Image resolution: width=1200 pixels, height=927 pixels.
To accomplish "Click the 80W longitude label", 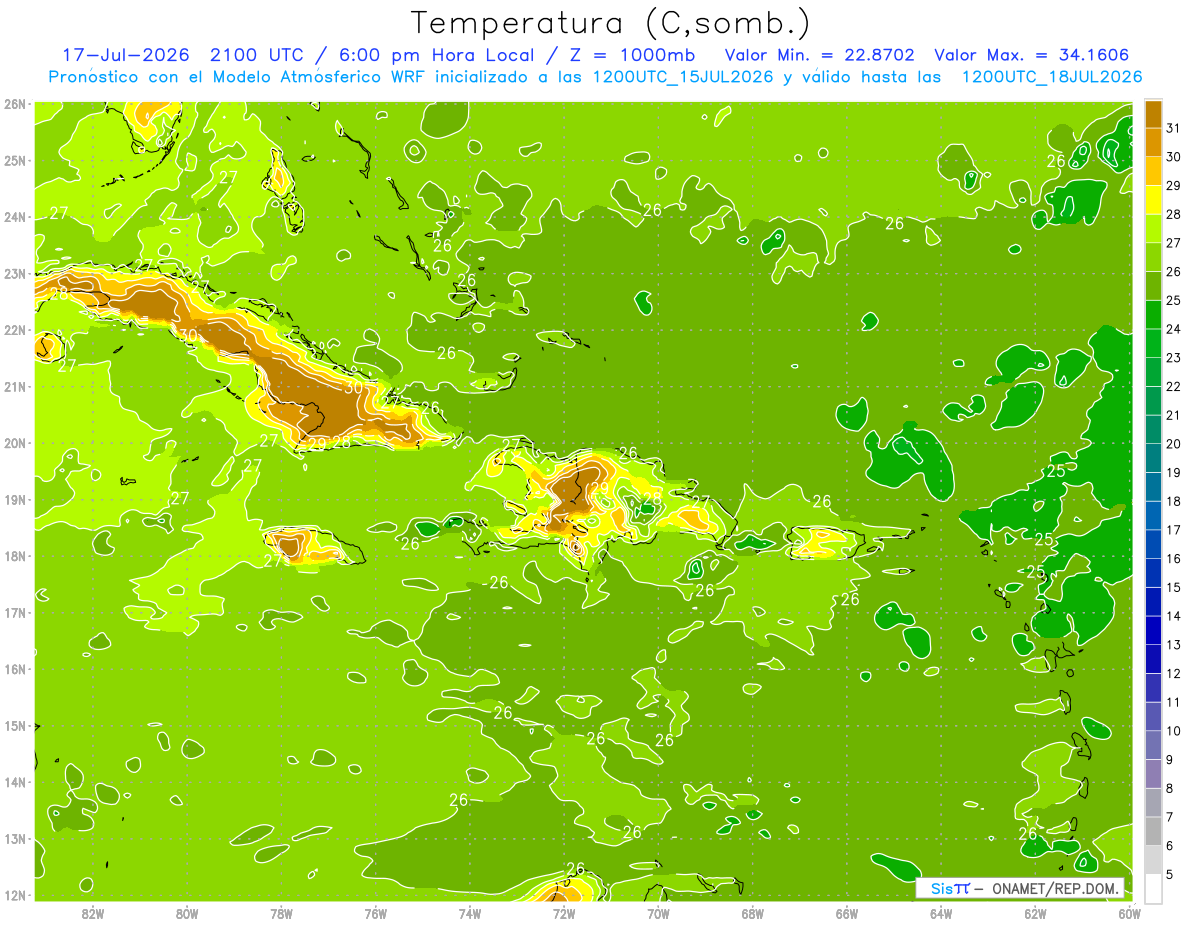I will click(x=187, y=913).
